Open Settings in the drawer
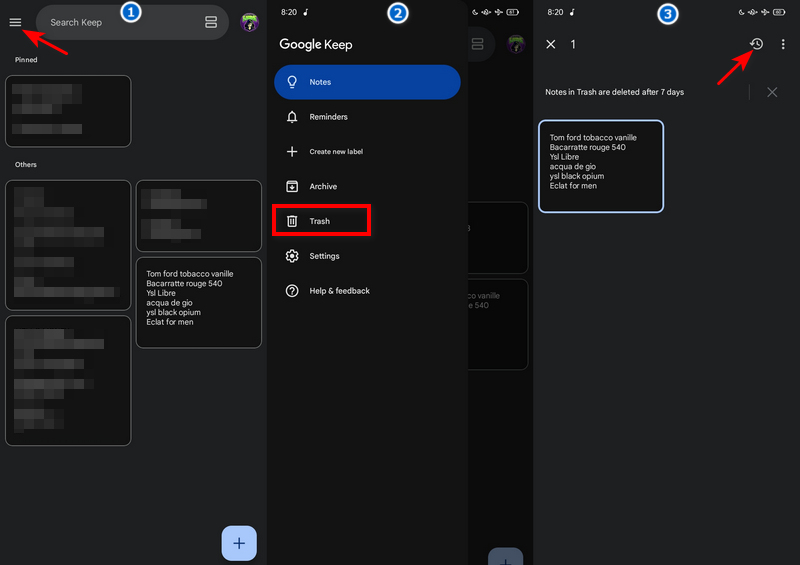 point(367,256)
